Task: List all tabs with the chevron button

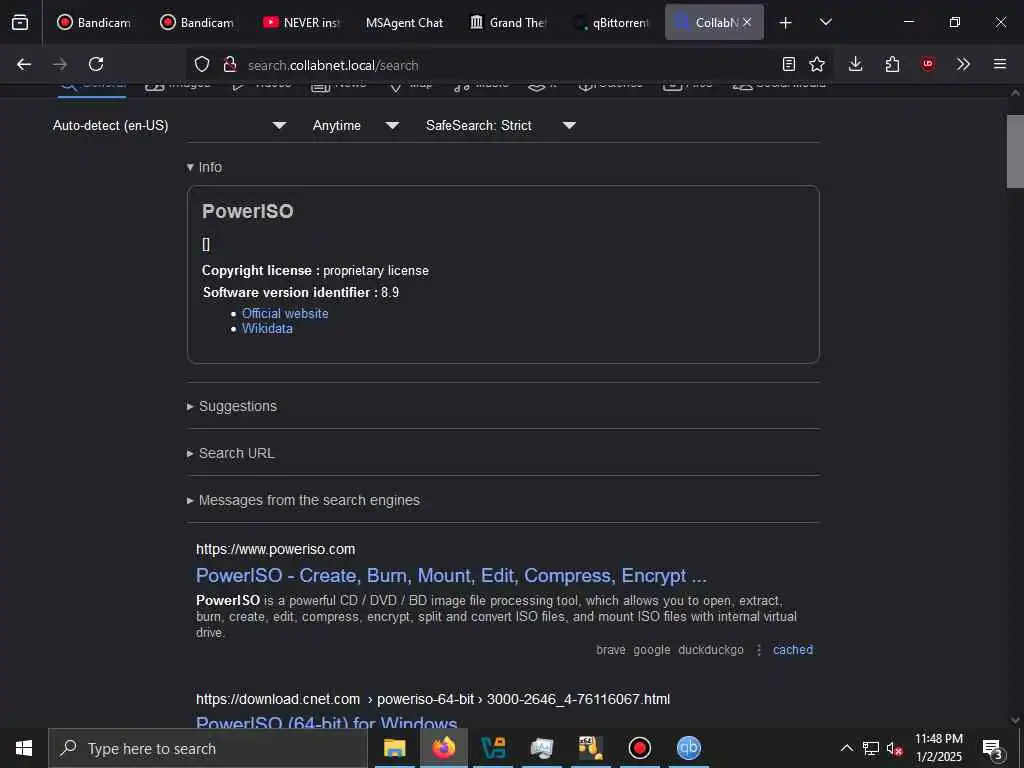Action: (x=825, y=22)
